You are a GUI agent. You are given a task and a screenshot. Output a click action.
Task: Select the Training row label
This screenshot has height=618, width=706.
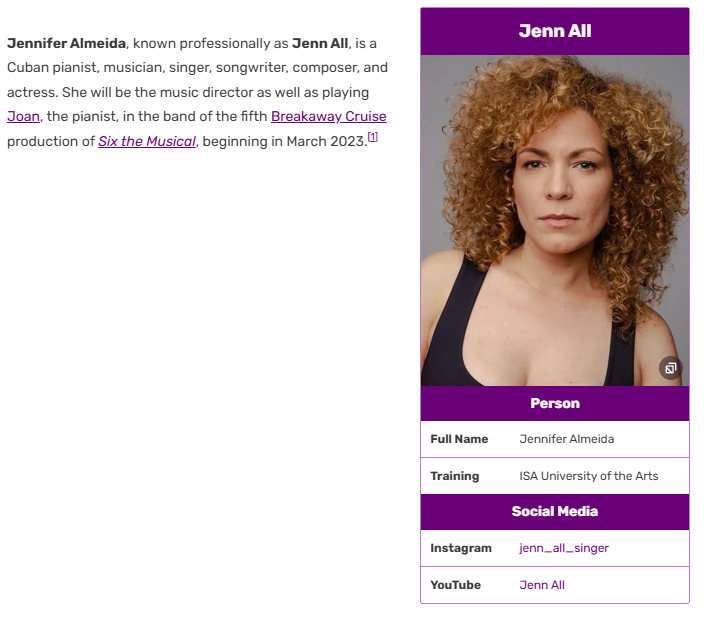(455, 476)
